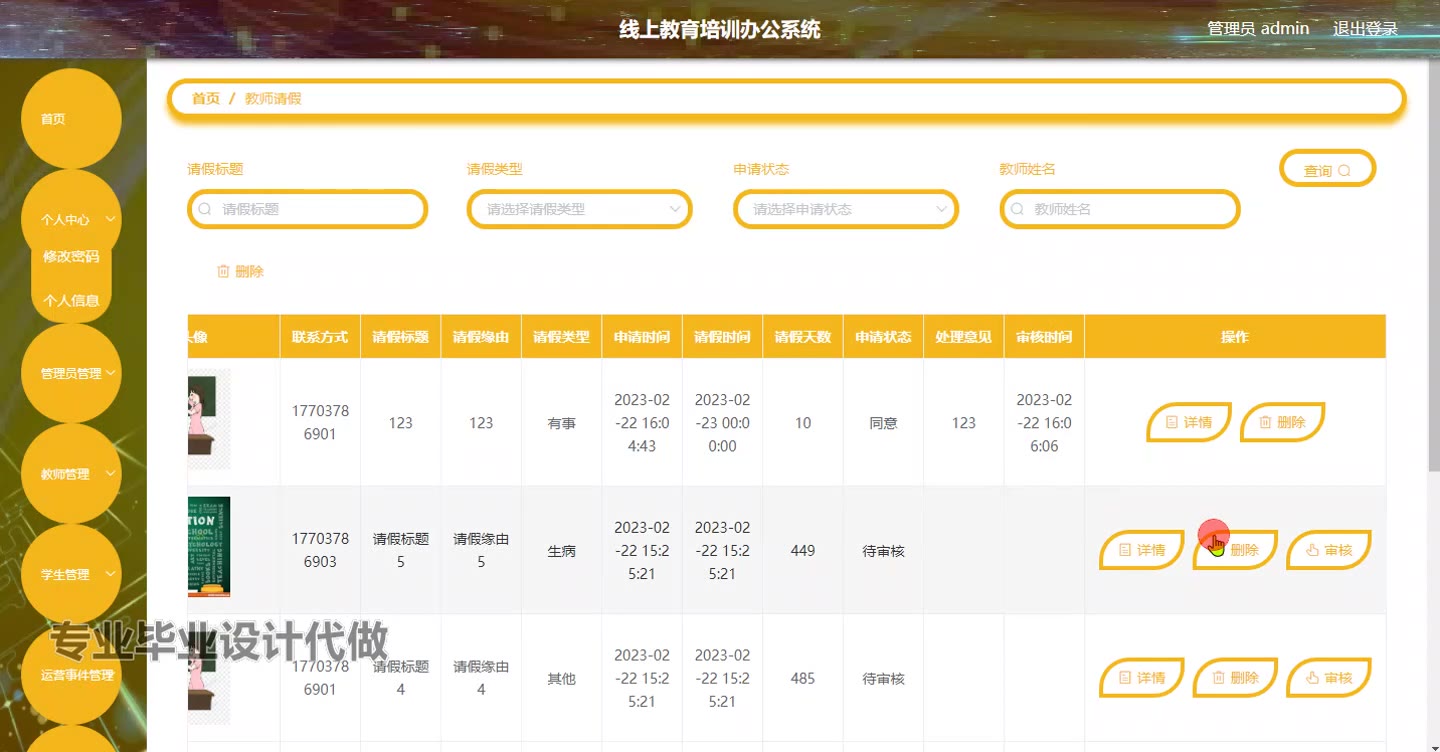The width and height of the screenshot is (1440, 752).
Task: Click the 申请状态 column header
Action: 883,337
